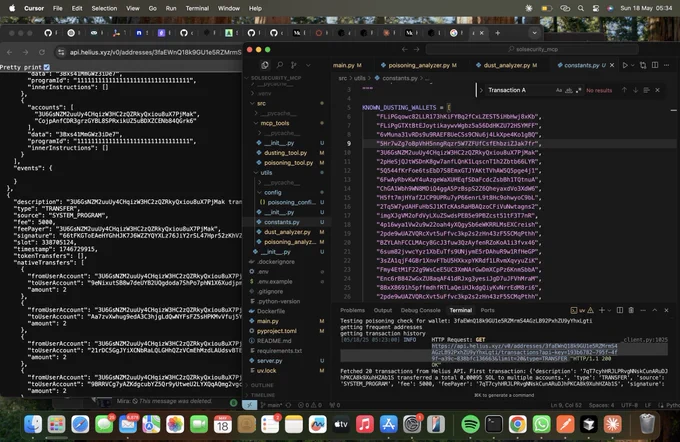Image resolution: width=680 pixels, height=442 pixels.
Task: Switch to the Debug Console tab
Action: coord(420,310)
